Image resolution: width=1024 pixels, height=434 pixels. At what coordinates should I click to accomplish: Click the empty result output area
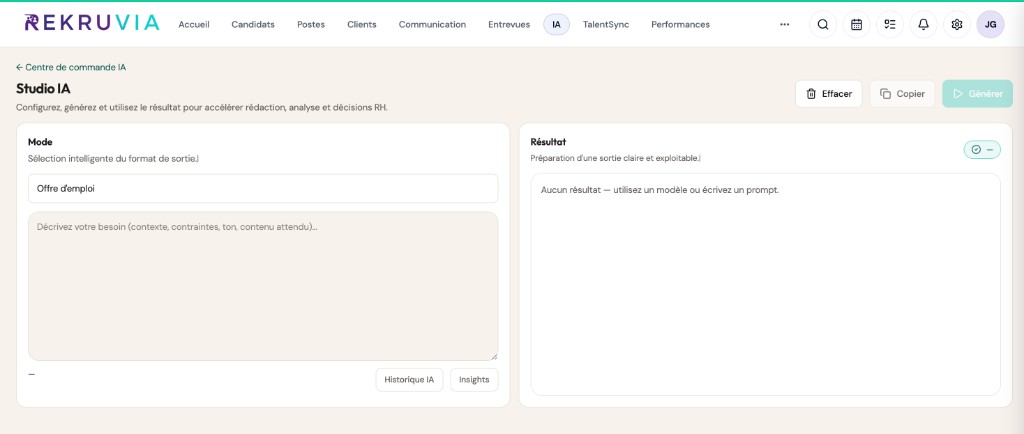coord(765,285)
